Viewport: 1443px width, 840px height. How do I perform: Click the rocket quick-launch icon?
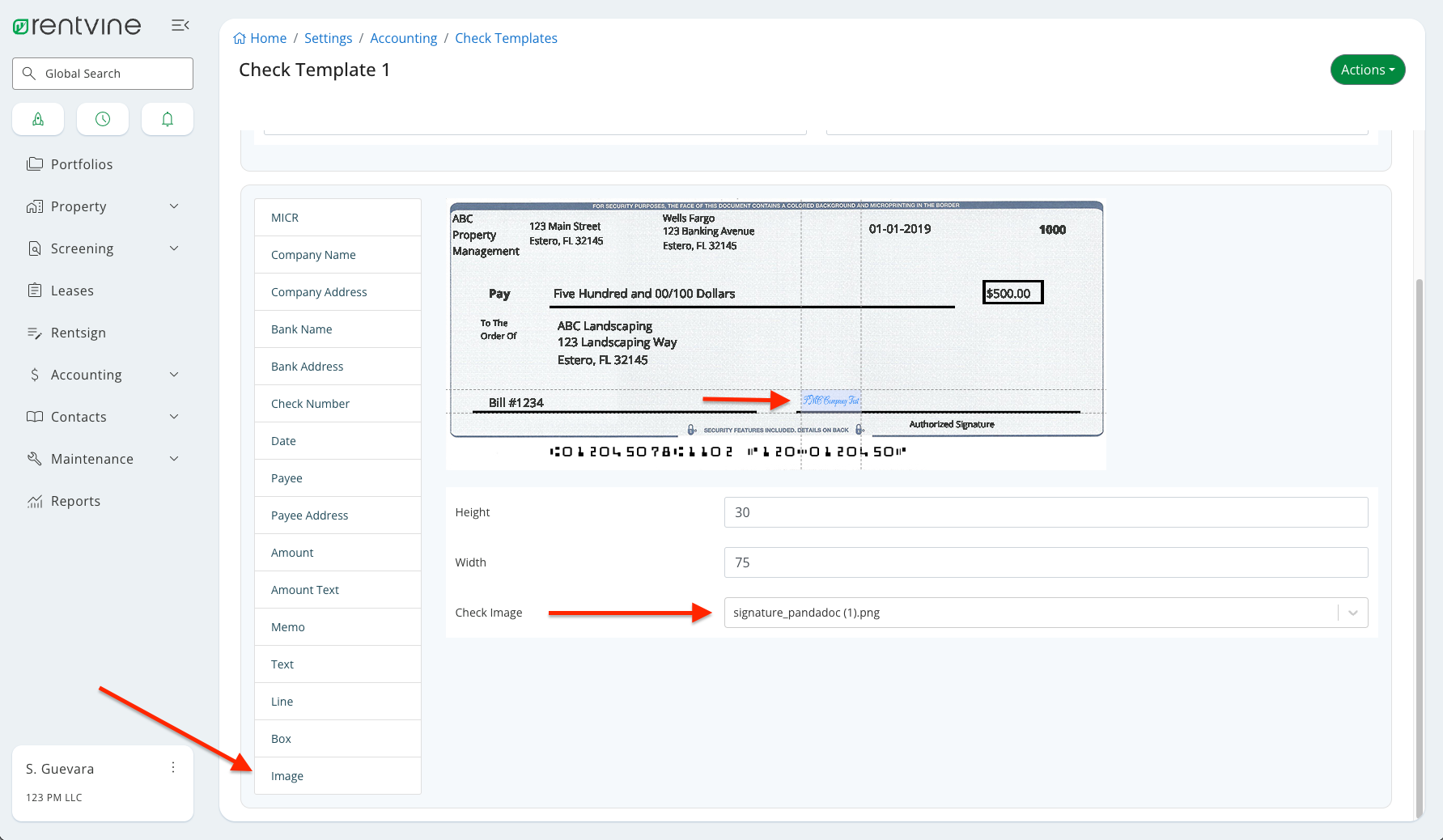[x=38, y=119]
